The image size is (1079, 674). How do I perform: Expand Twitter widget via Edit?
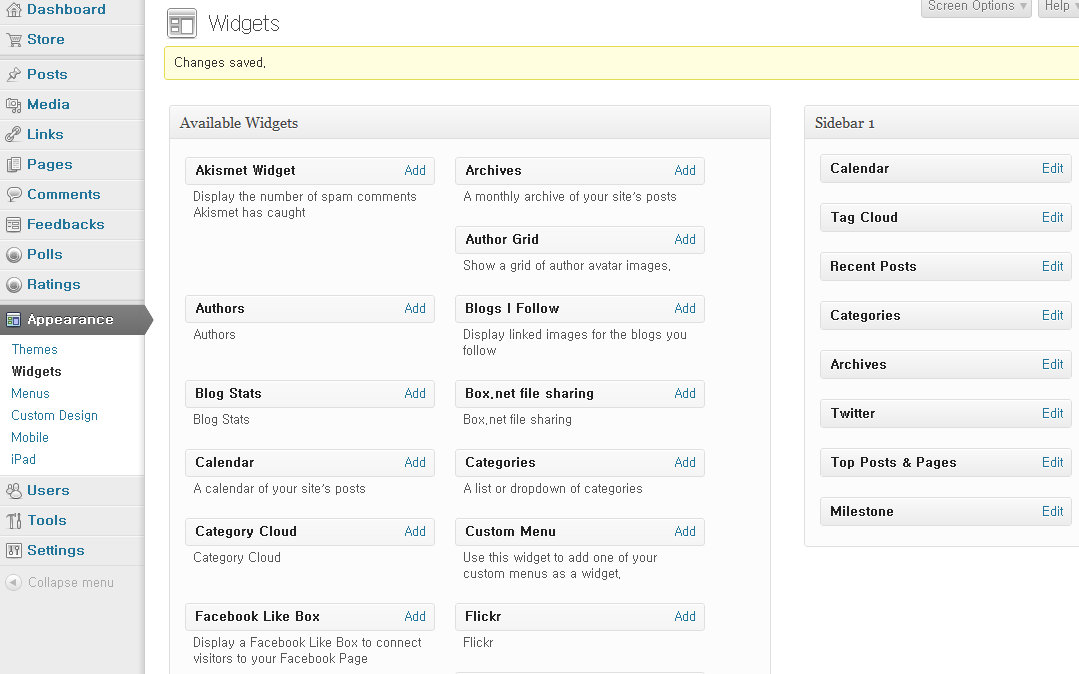click(1052, 414)
